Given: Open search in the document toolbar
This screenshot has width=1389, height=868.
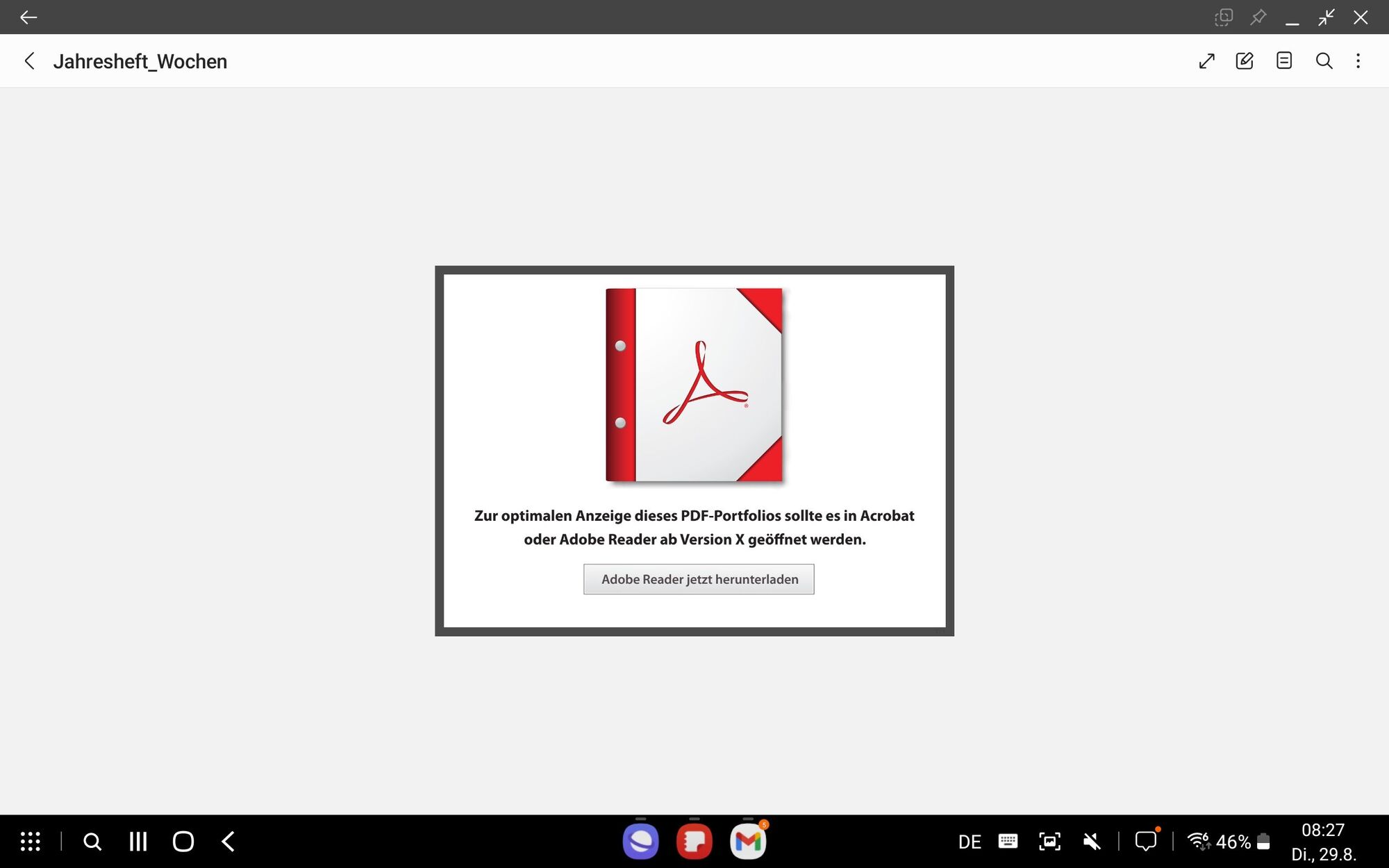Looking at the screenshot, I should (1324, 61).
